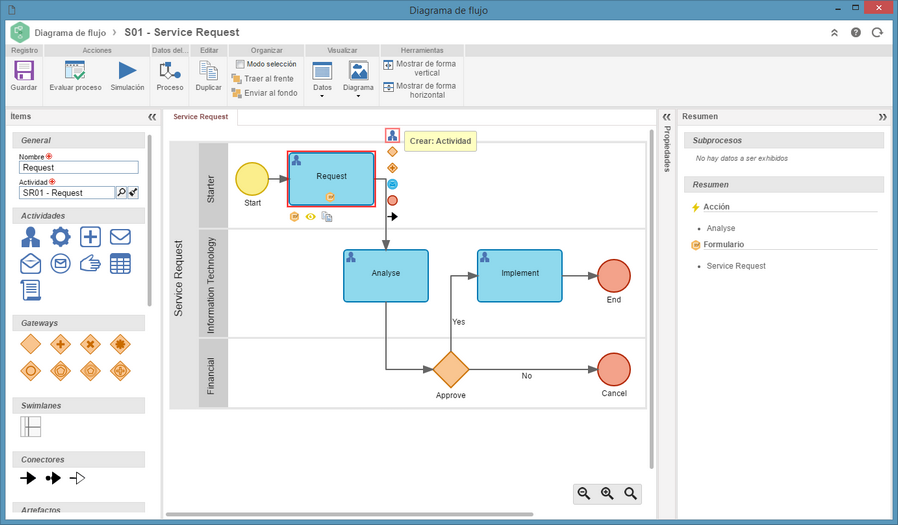The width and height of the screenshot is (898, 525).
Task: Choose Traer al frente
Action: [263, 78]
